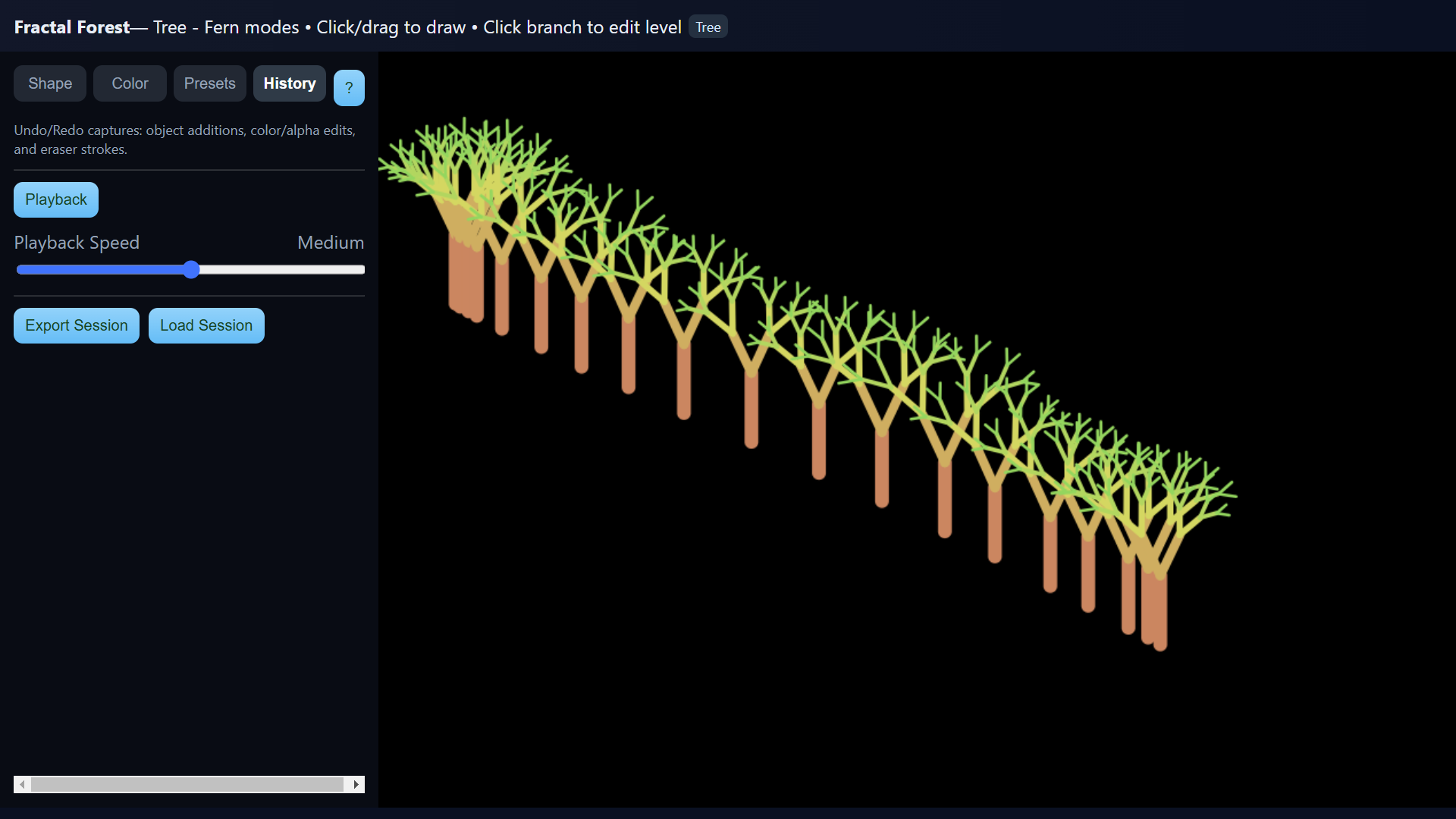Click Load Session button
Image resolution: width=1456 pixels, height=819 pixels.
coord(206,325)
